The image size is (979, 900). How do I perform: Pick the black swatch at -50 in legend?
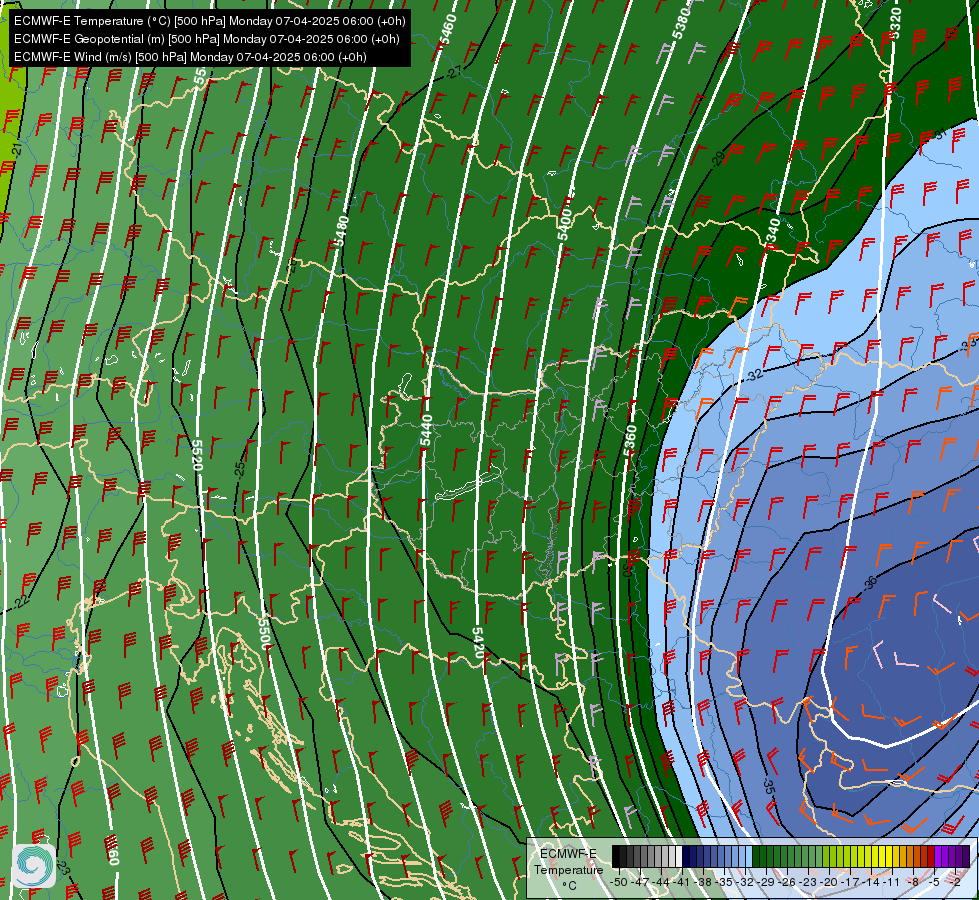pyautogui.click(x=616, y=856)
